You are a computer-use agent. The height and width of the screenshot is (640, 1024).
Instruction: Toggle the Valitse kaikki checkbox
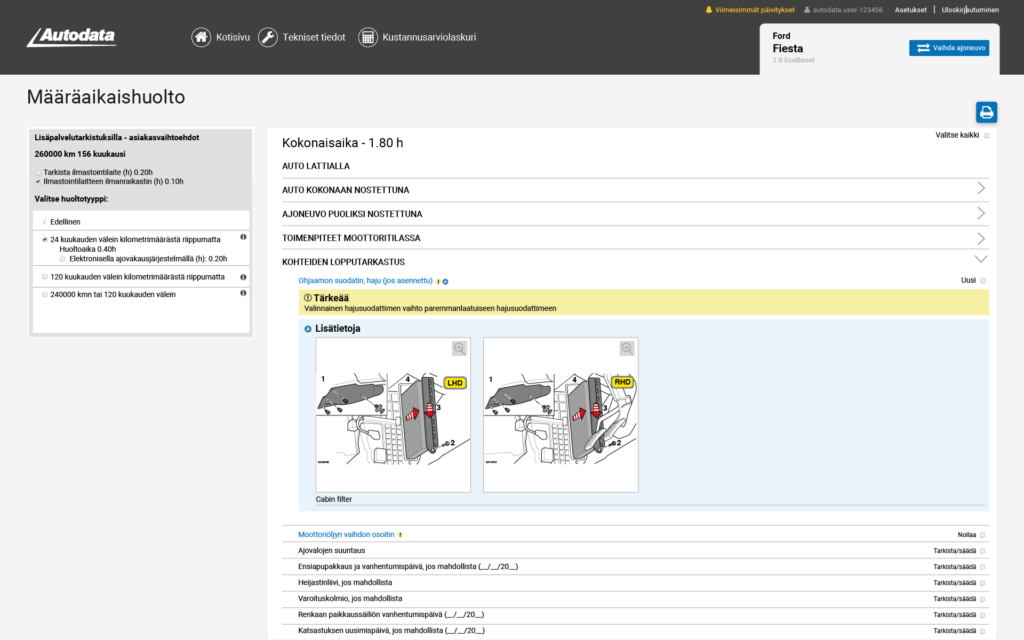(x=986, y=135)
